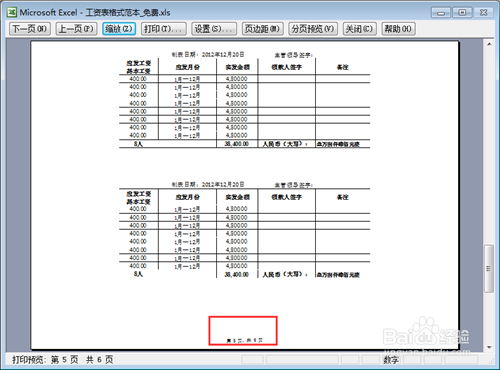Switch to 分页预览 view

point(313,29)
